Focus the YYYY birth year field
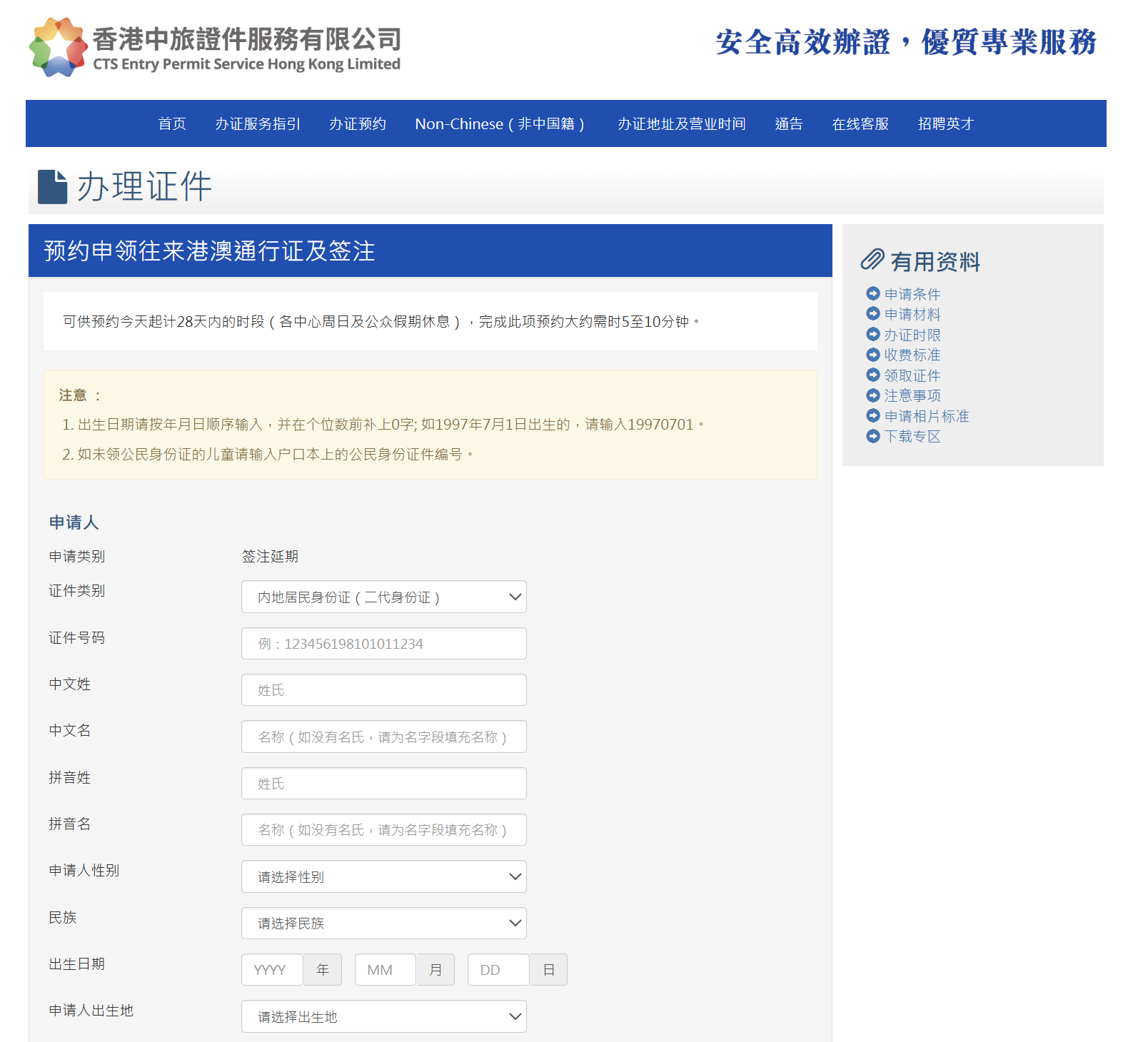Image resolution: width=1148 pixels, height=1042 pixels. click(x=272, y=969)
